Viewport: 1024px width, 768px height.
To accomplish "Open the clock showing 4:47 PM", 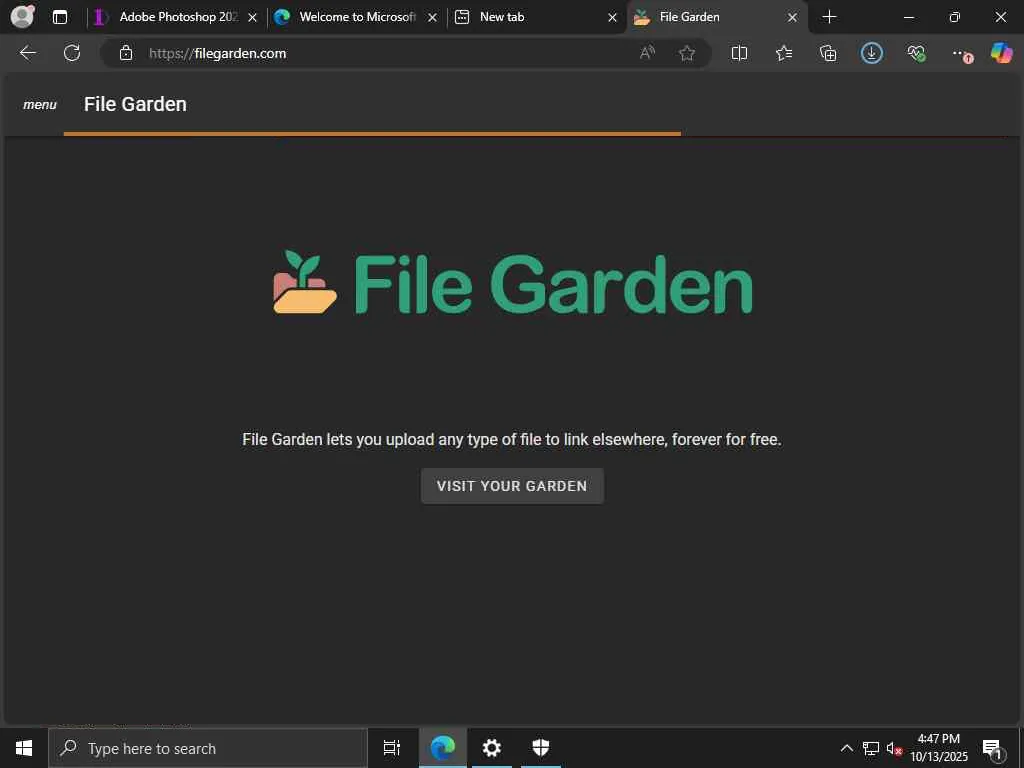I will pyautogui.click(x=939, y=748).
